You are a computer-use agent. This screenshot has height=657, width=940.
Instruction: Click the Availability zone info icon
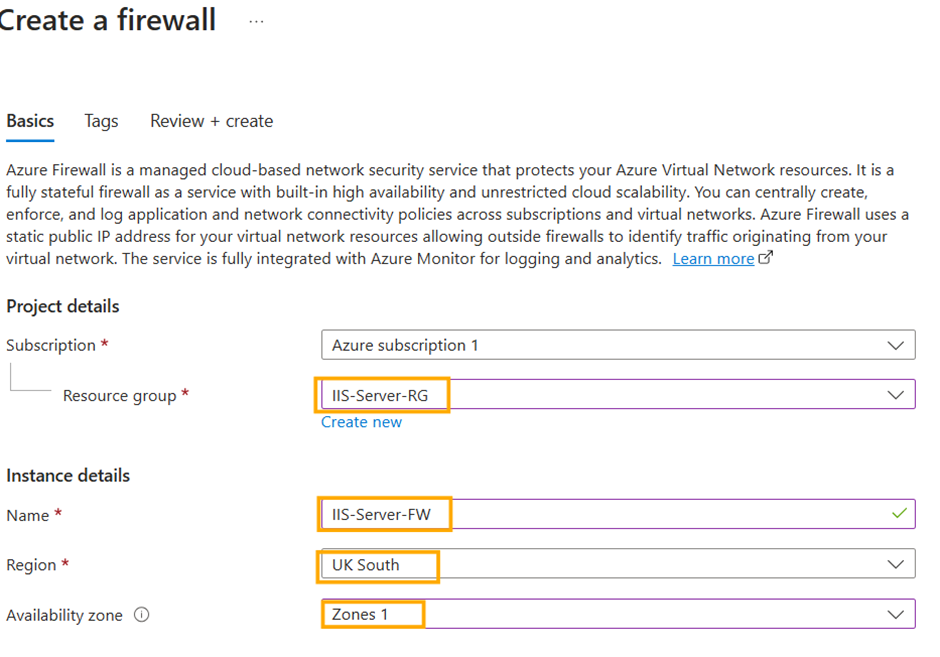pos(141,615)
